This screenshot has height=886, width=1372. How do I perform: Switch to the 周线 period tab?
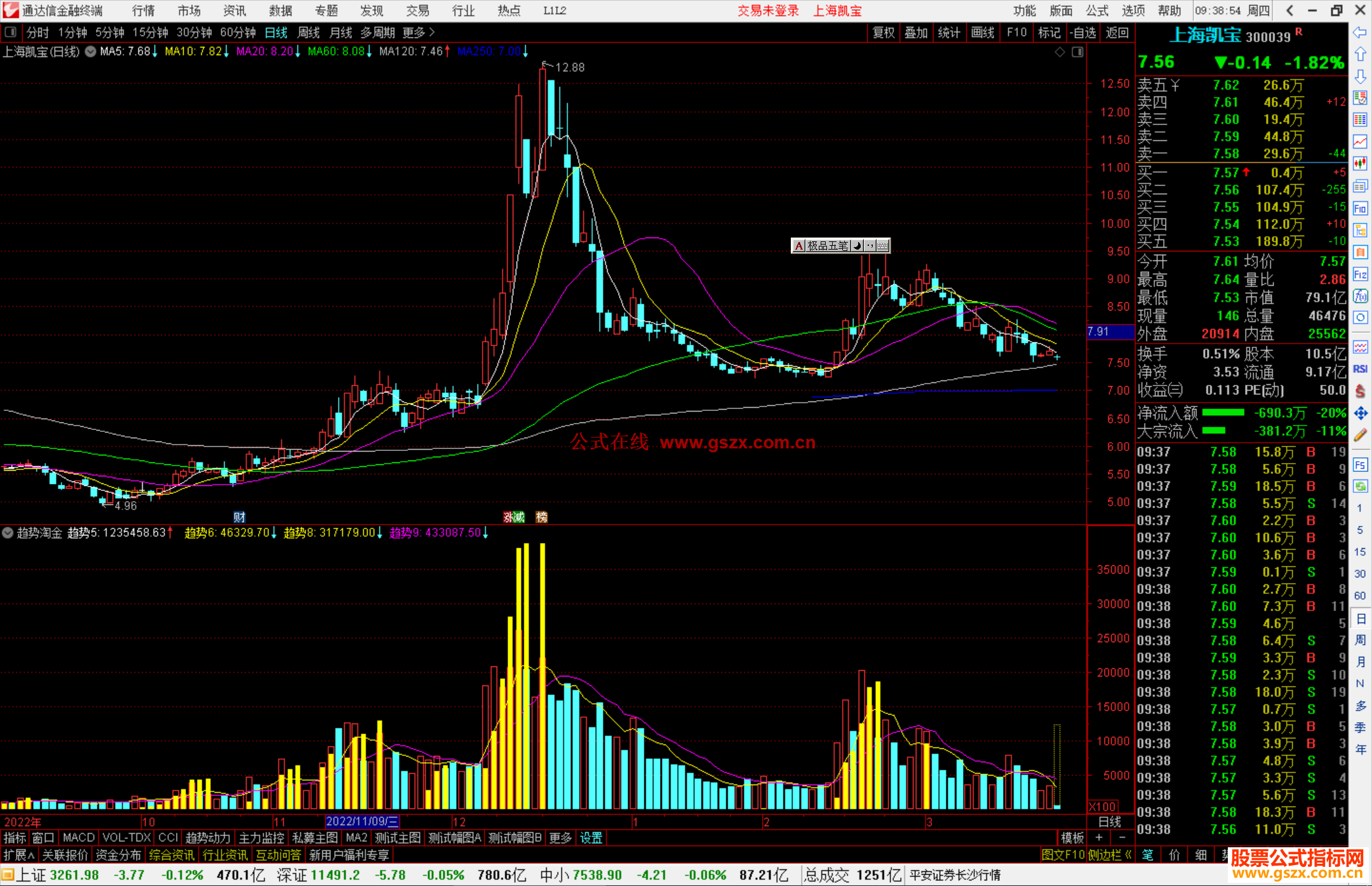pyautogui.click(x=309, y=32)
